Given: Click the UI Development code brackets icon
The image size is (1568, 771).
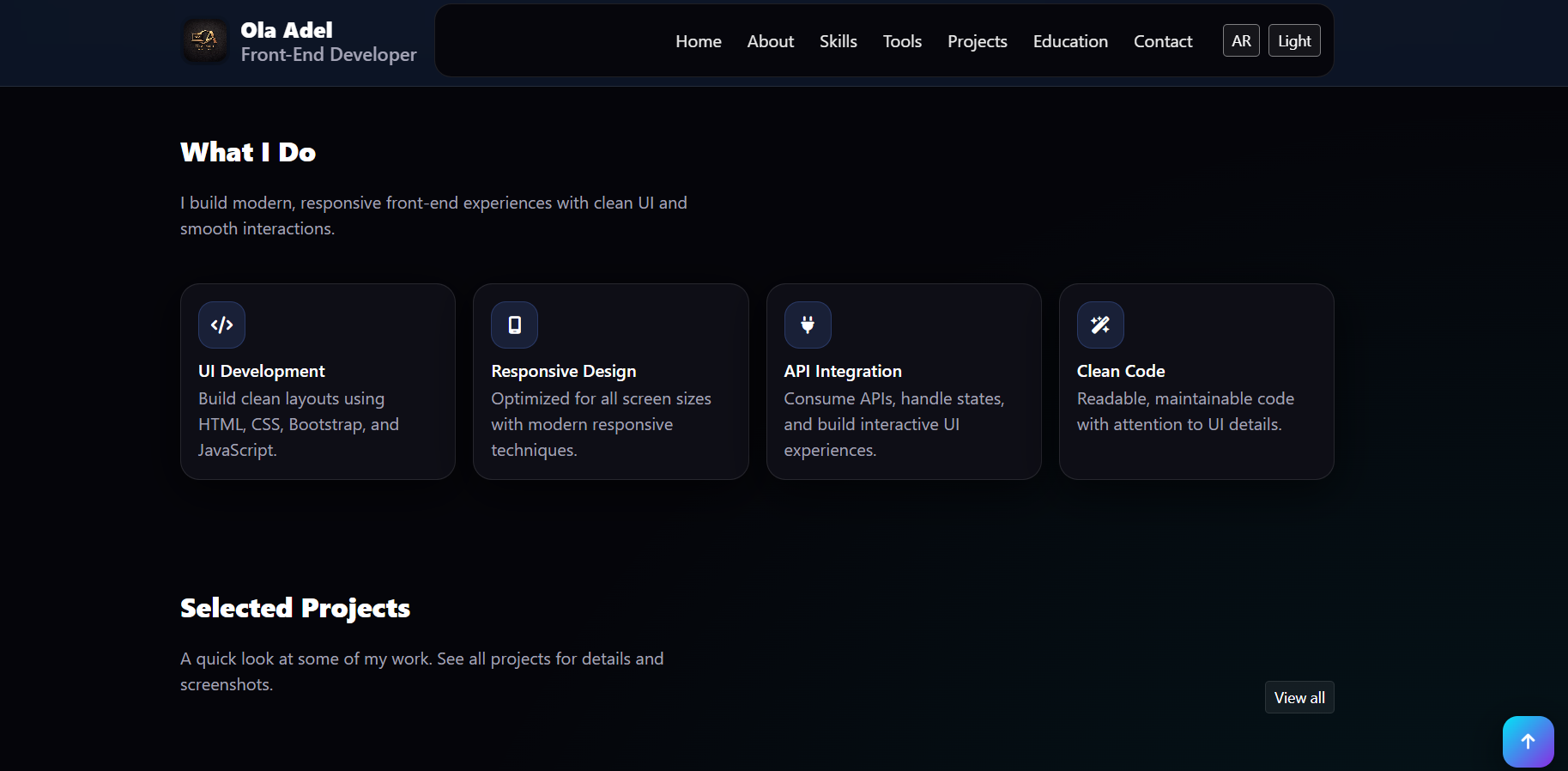Looking at the screenshot, I should click(x=221, y=325).
